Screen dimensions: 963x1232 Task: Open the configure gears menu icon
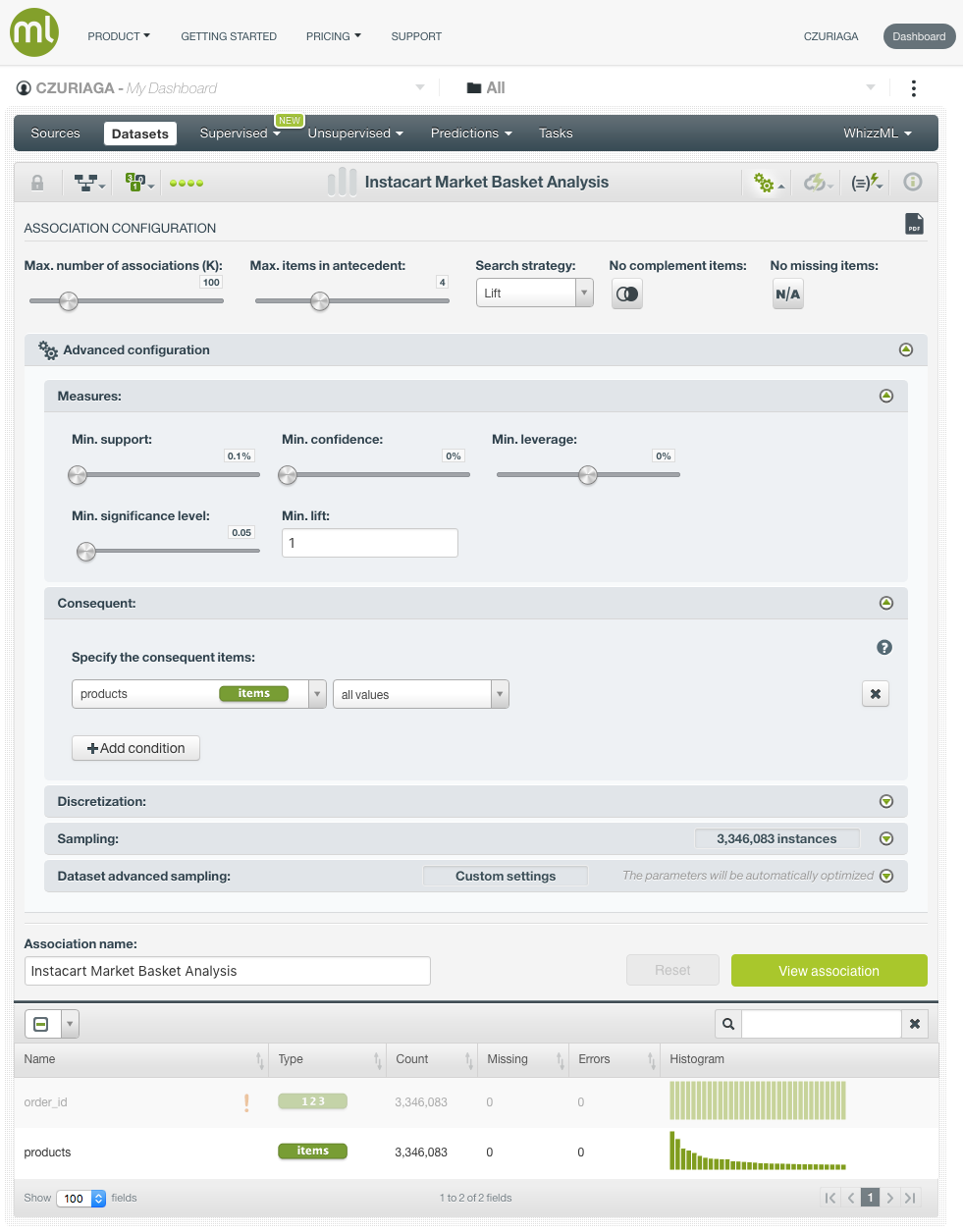[766, 183]
